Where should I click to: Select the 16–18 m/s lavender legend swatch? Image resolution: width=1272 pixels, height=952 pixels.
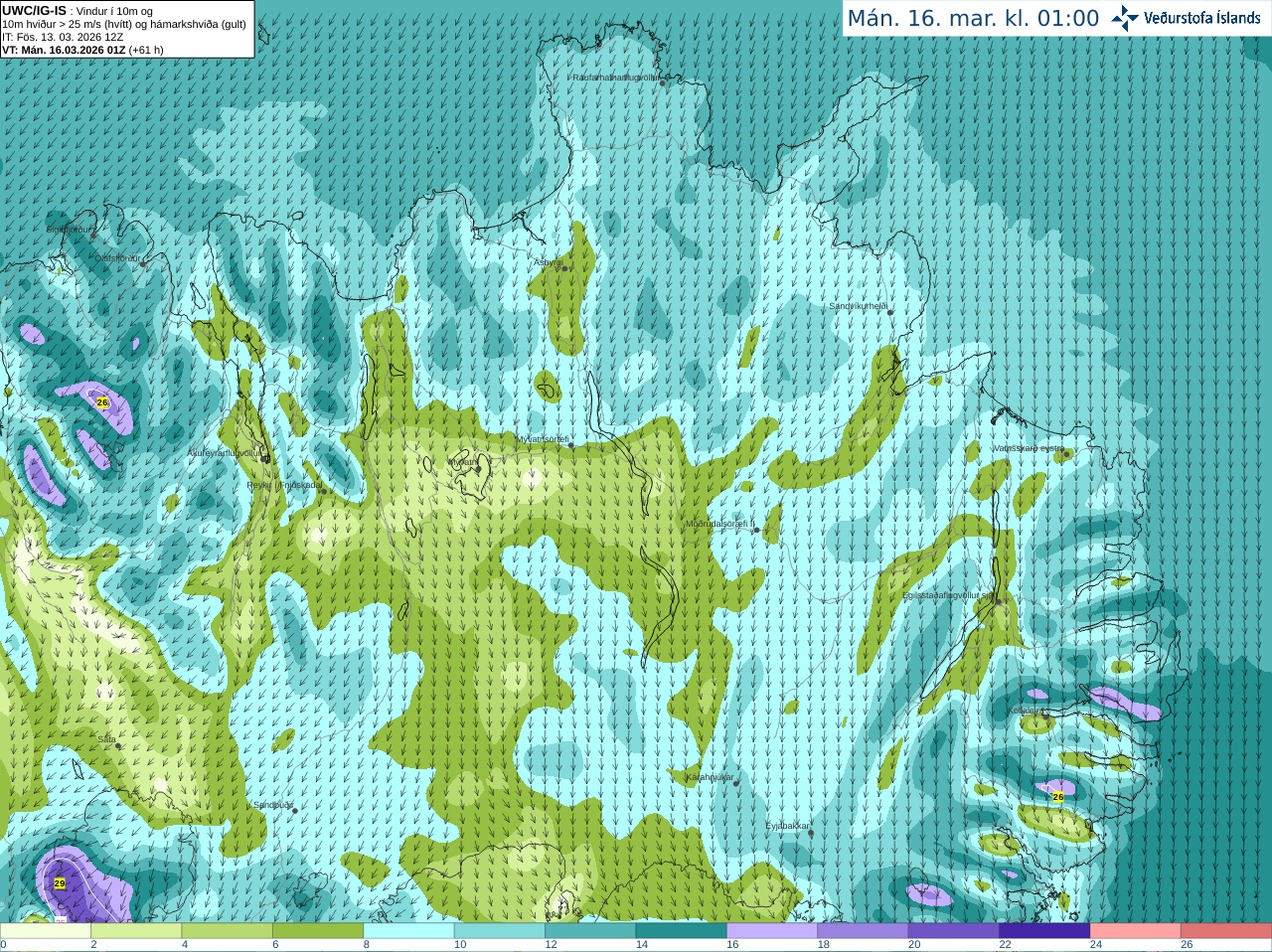click(772, 931)
